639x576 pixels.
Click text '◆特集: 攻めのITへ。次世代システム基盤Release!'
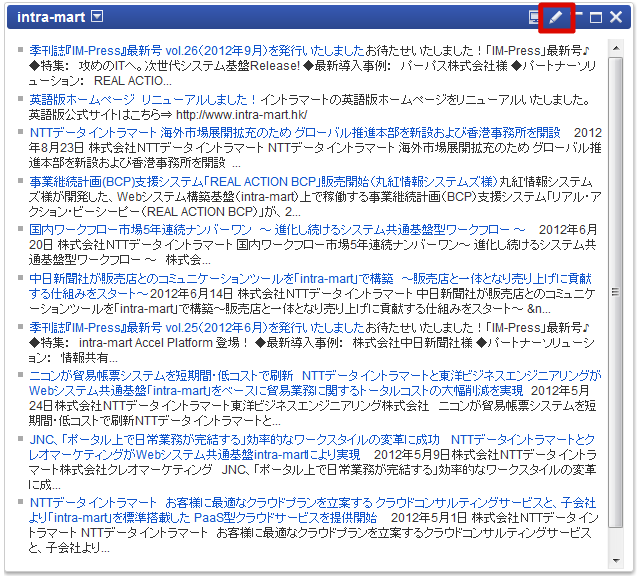click(x=164, y=66)
